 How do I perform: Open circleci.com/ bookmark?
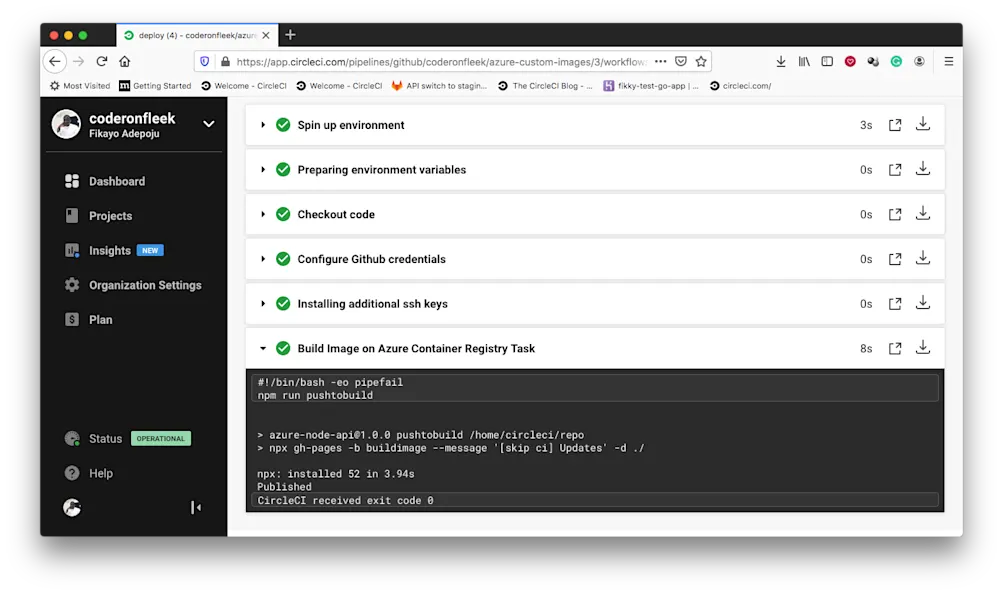[740, 86]
